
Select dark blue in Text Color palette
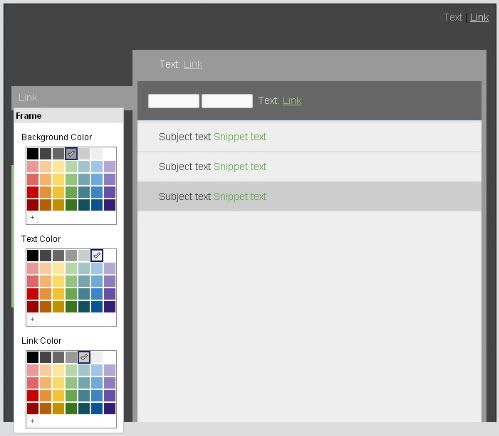coord(97,307)
